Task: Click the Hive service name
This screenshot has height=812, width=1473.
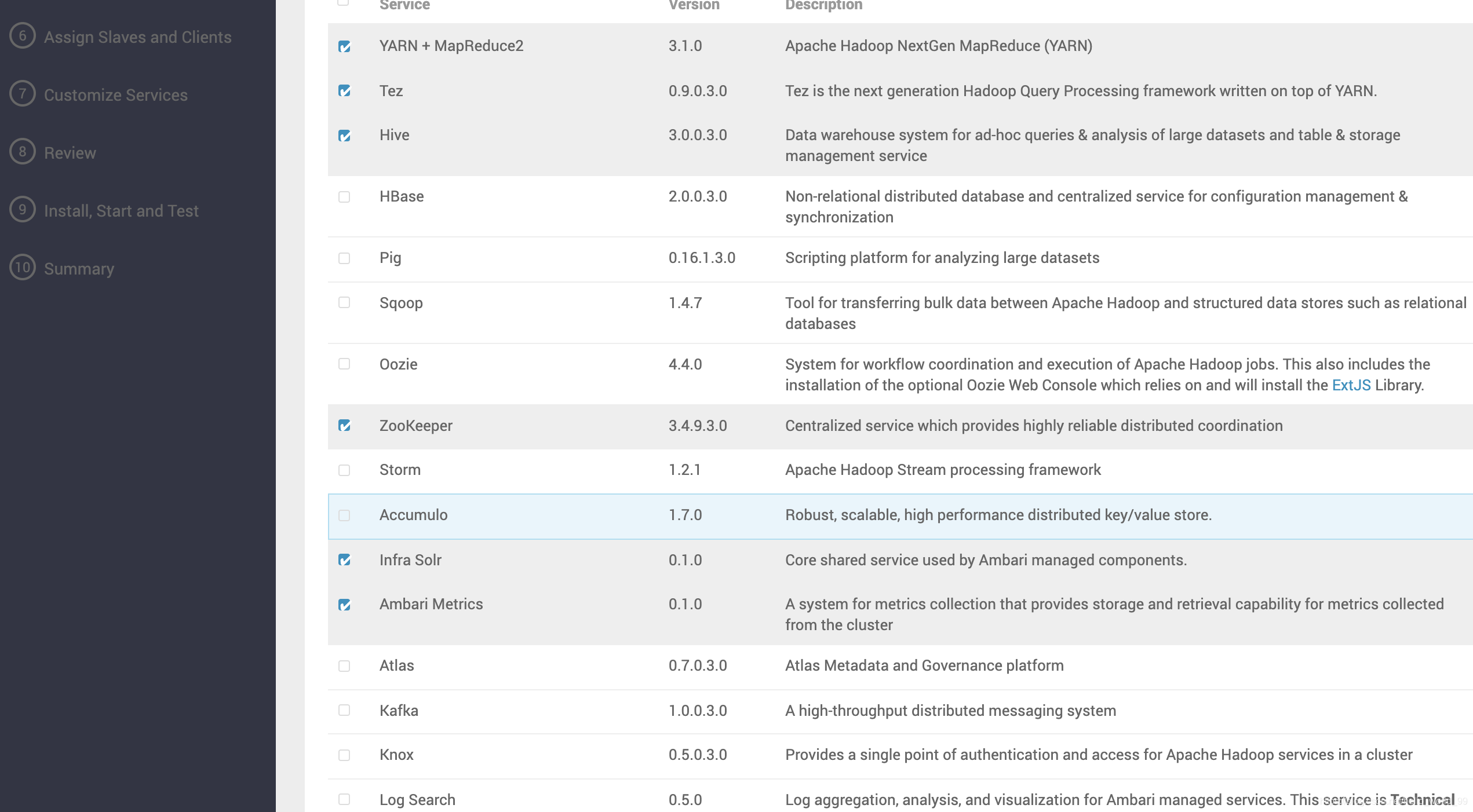Action: 394,135
